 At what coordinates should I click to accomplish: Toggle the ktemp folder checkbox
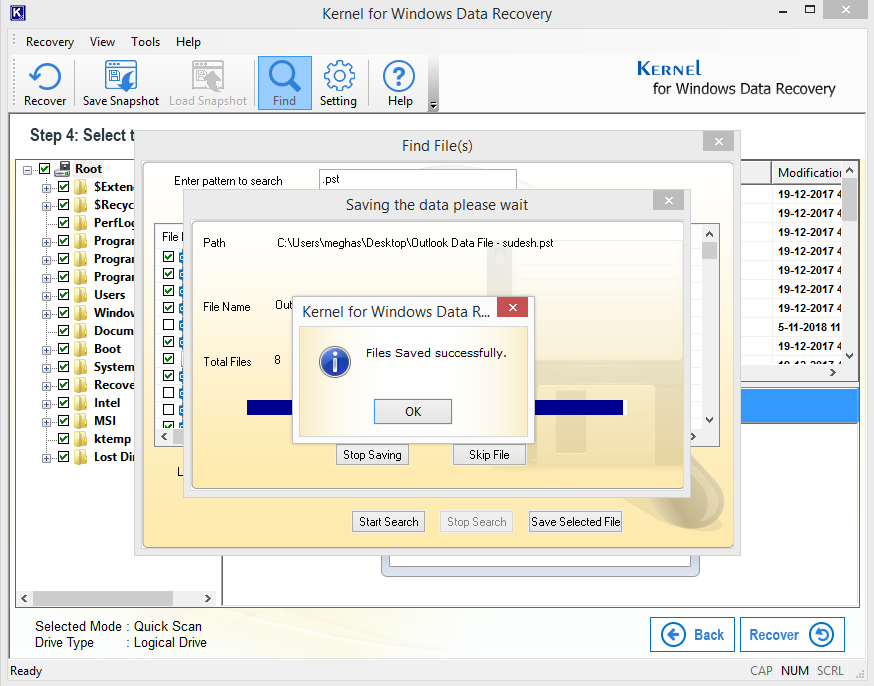pos(64,438)
